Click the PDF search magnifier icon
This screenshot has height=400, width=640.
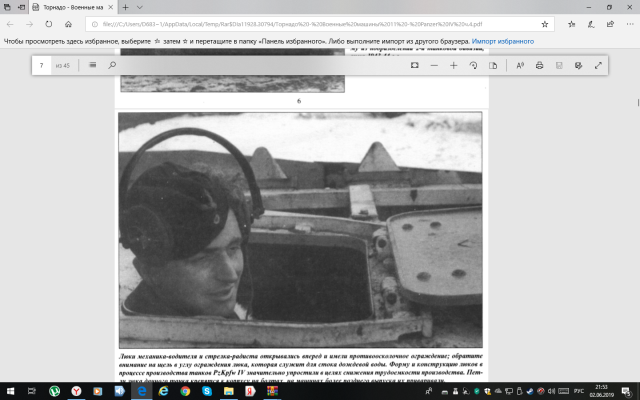112,65
